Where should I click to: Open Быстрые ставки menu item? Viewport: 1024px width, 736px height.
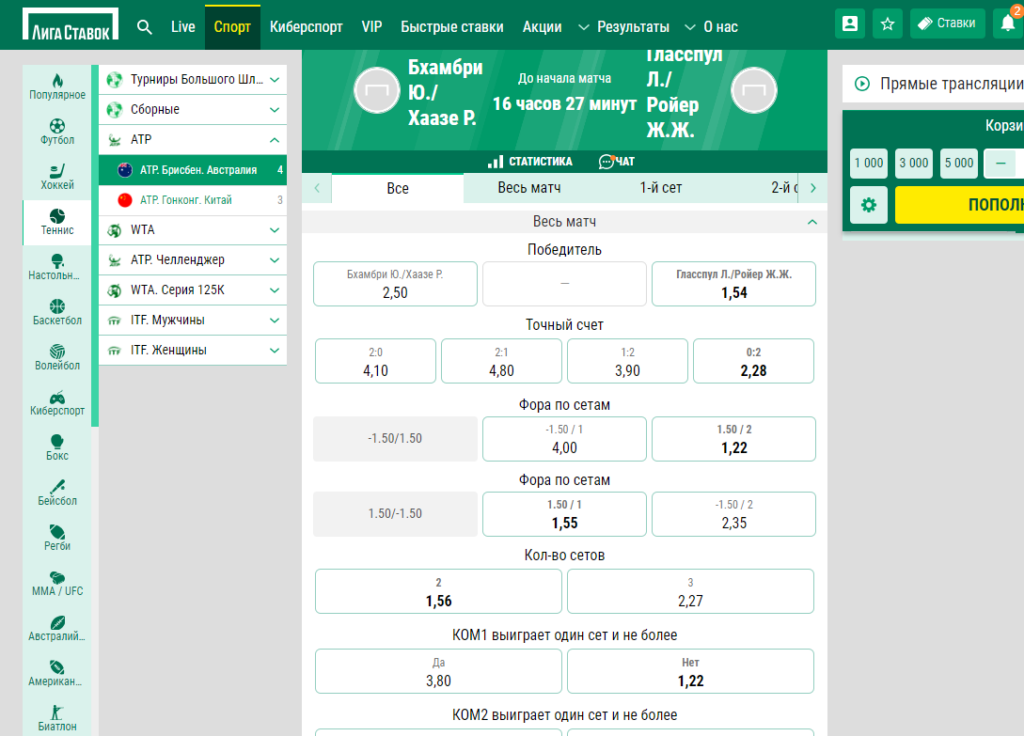pos(452,27)
